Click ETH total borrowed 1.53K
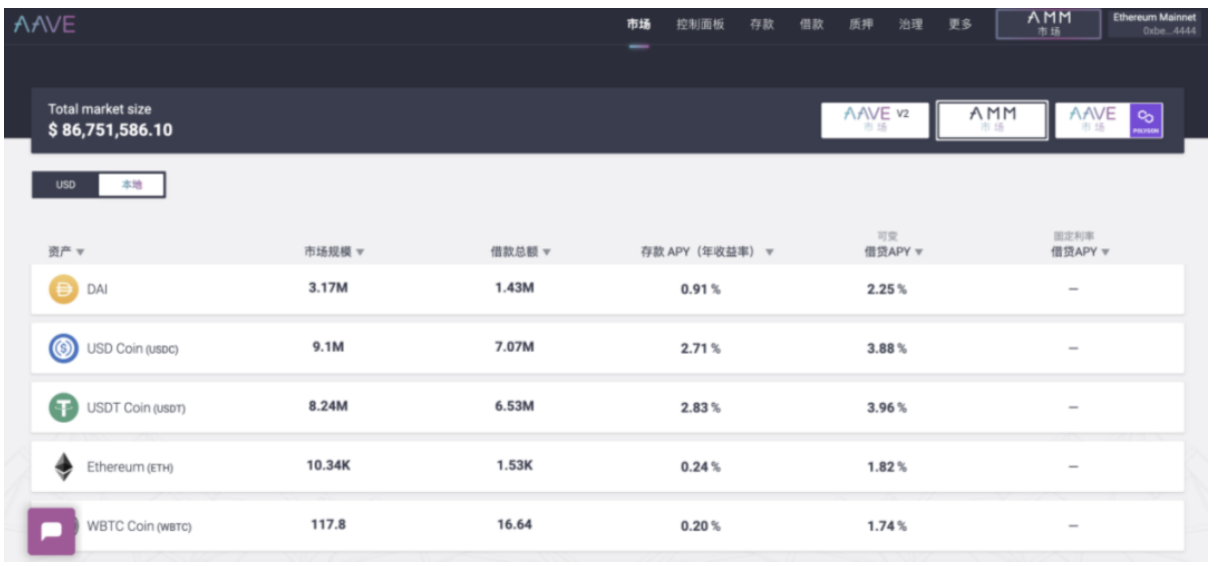 515,465
